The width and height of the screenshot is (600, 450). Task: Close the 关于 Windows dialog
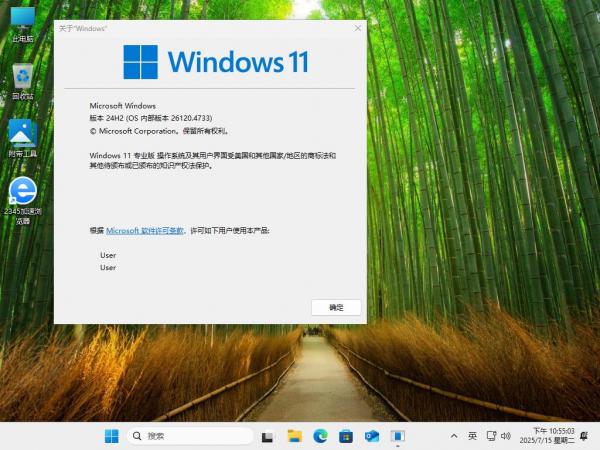coord(358,28)
